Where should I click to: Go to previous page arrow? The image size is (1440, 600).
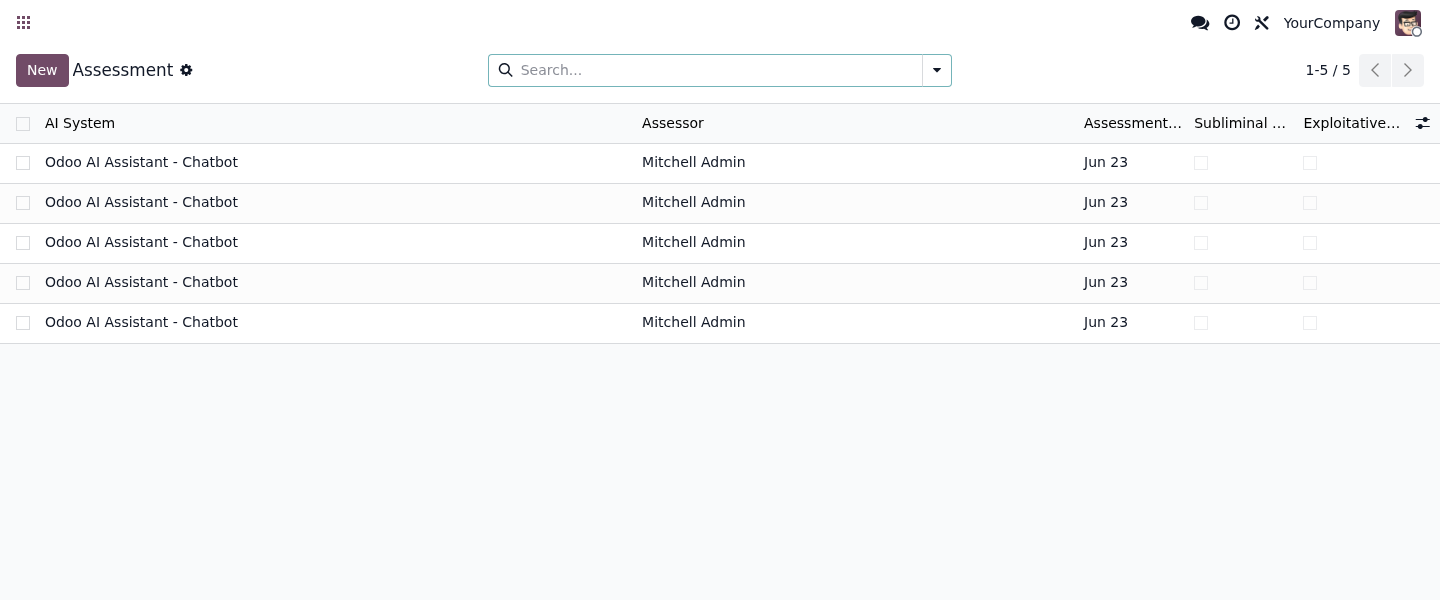coord(1375,70)
